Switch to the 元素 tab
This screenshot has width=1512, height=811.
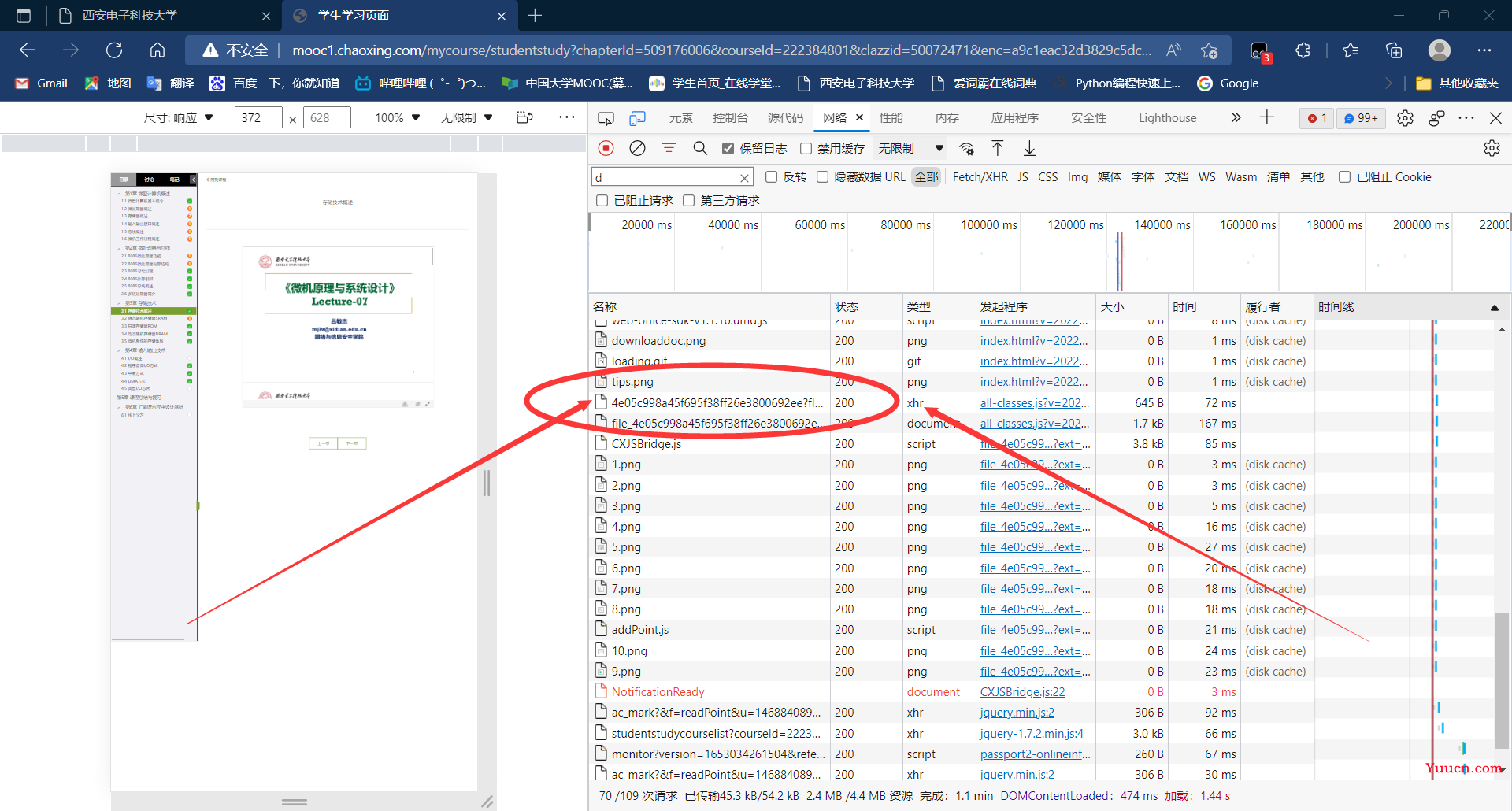pos(681,118)
